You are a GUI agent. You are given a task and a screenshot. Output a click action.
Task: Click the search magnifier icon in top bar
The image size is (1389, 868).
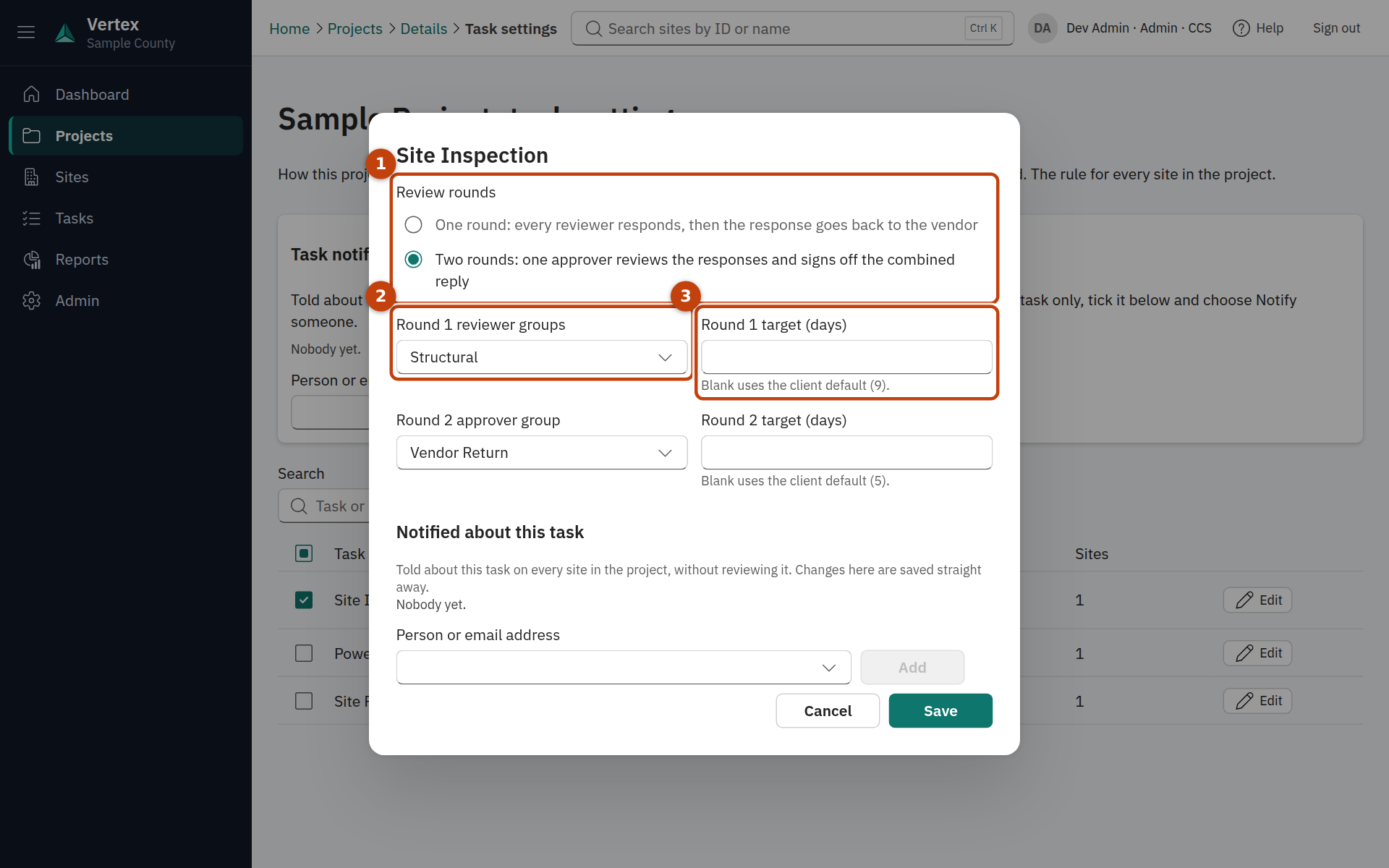point(593,29)
